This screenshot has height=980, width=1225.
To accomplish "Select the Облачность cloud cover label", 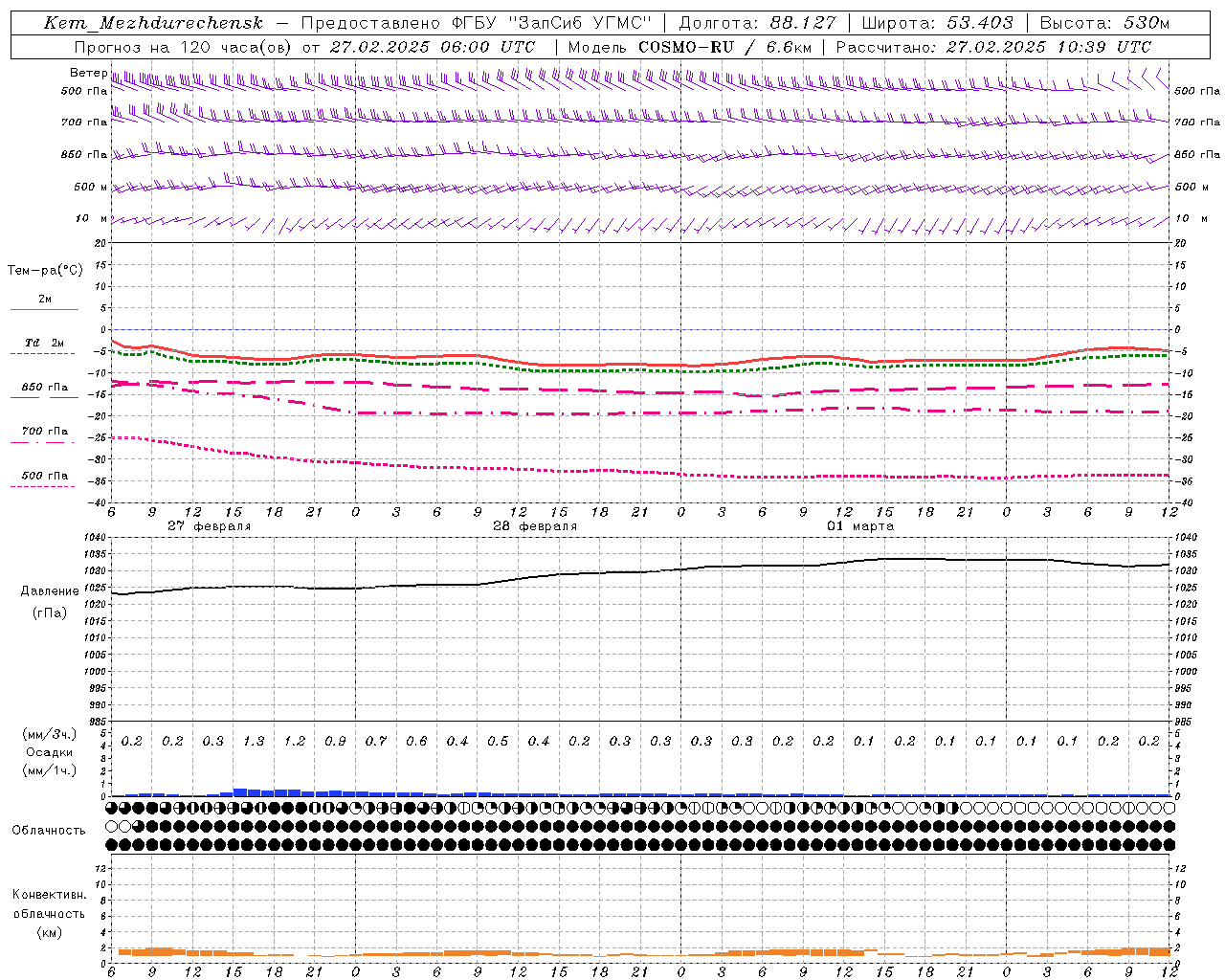I will 49,830.
